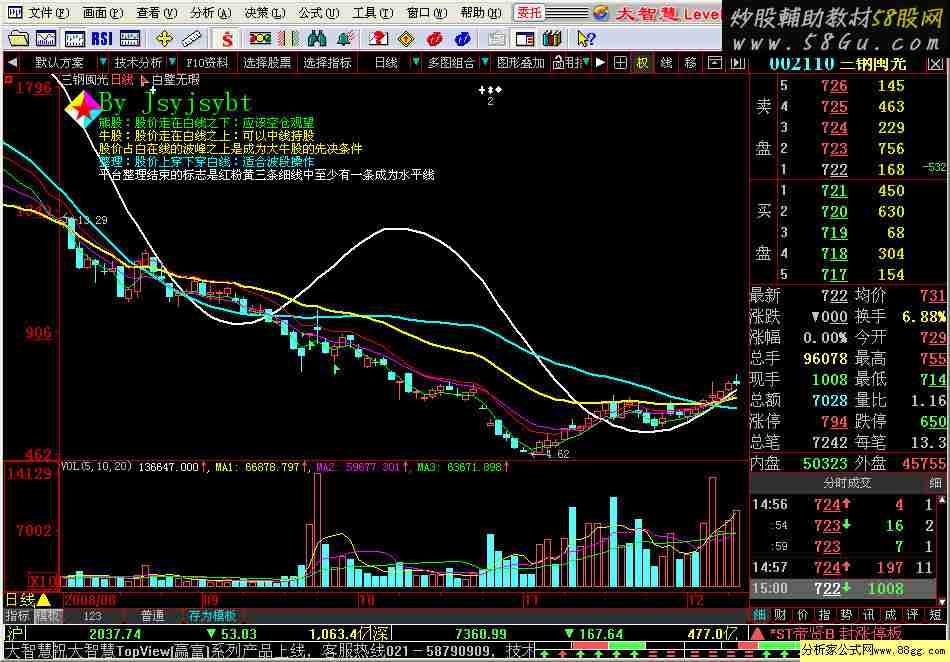Expand the 默认方案 dropdown arrow
This screenshot has height=662, width=950.
coord(102,62)
